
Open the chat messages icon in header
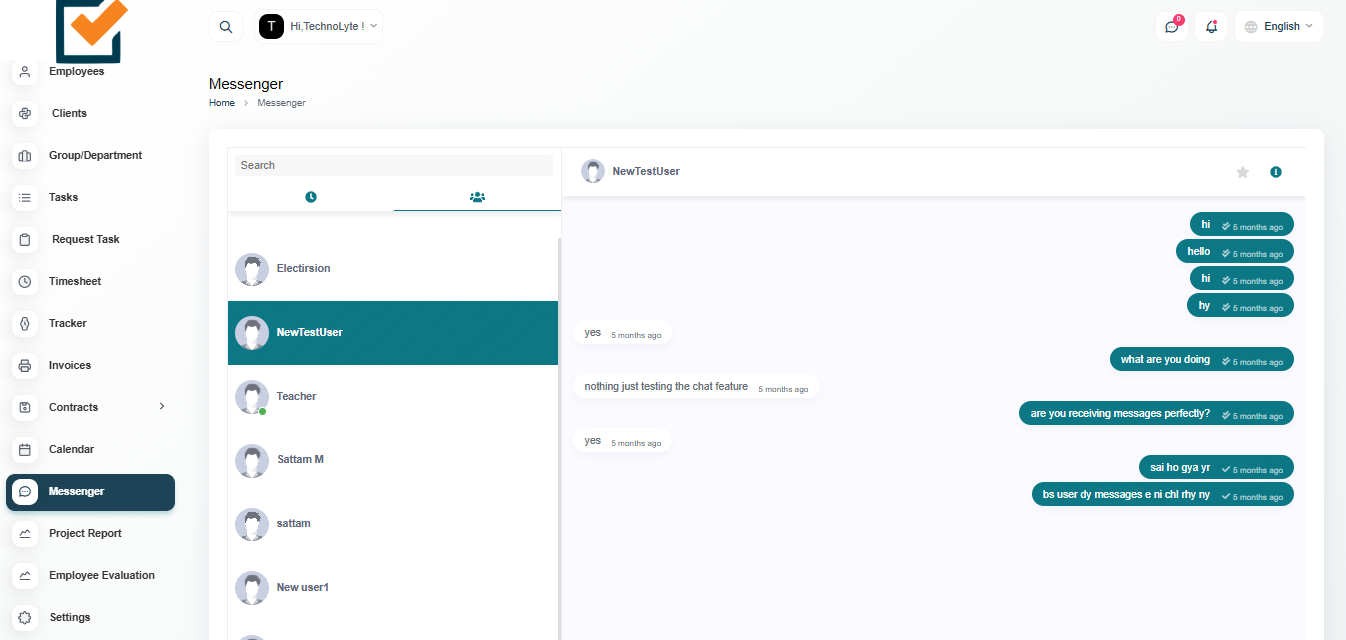[x=1171, y=27]
